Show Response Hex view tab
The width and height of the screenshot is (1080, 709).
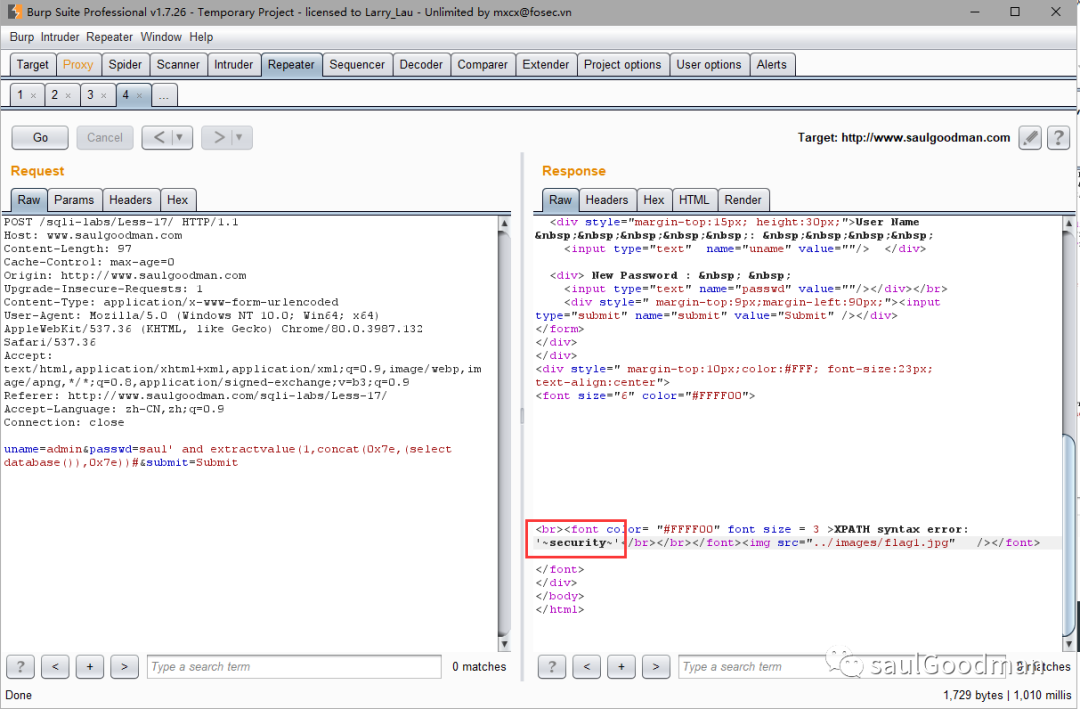tap(654, 200)
